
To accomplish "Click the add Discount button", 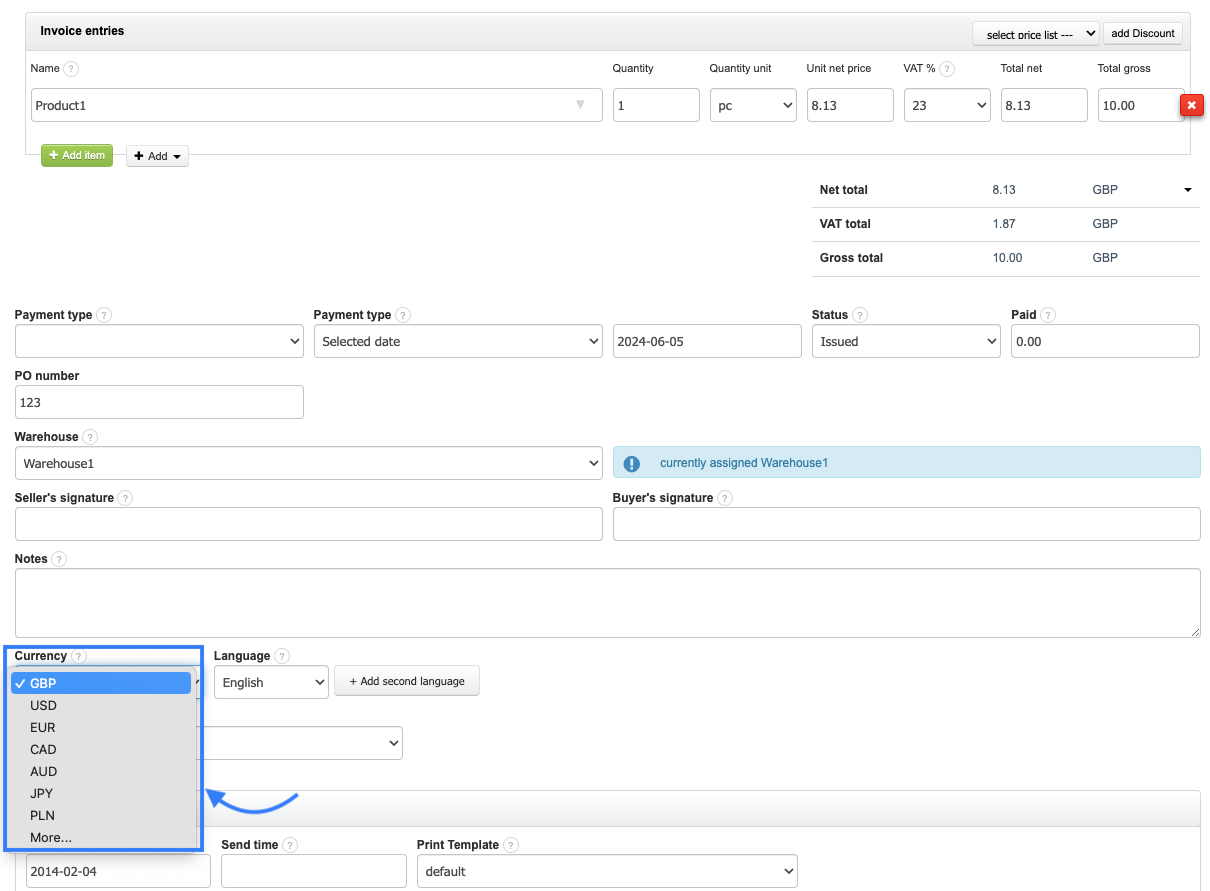I will 1142,33.
